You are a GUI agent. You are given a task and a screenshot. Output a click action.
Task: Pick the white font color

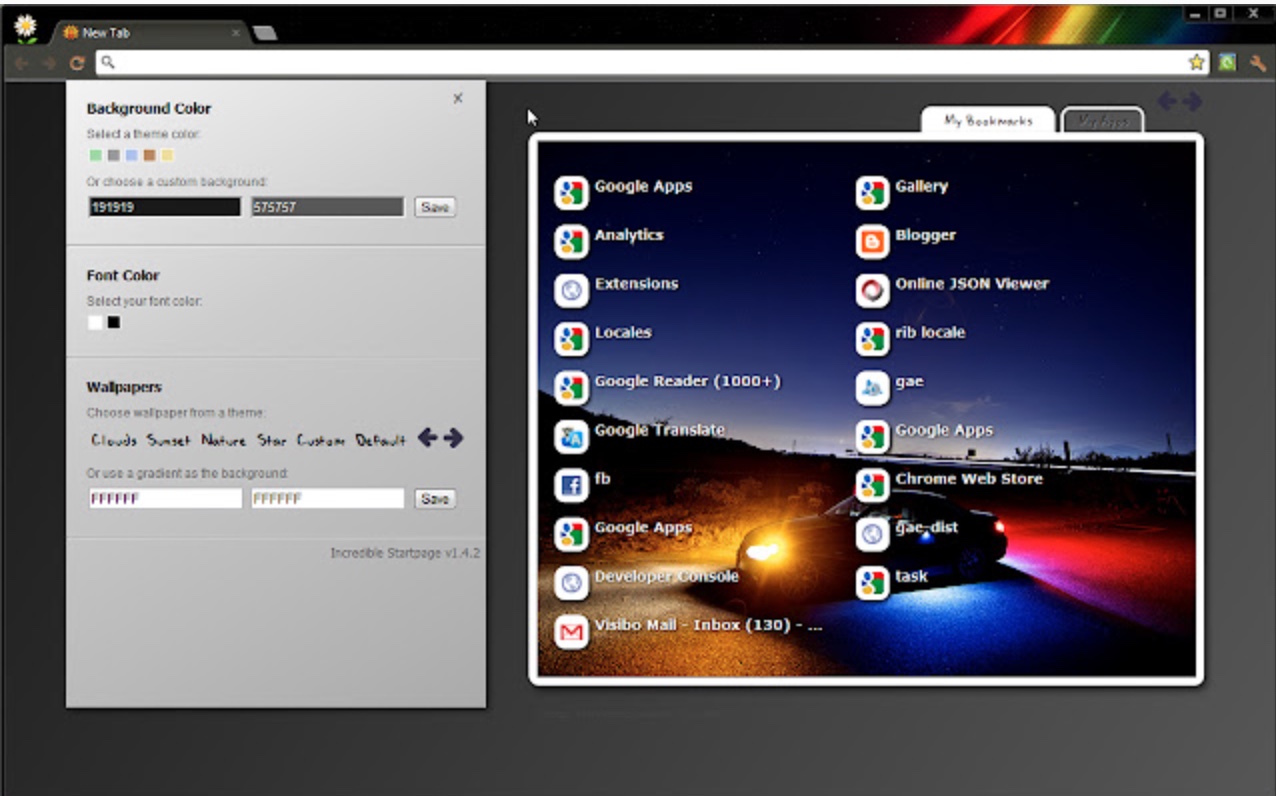pos(95,322)
